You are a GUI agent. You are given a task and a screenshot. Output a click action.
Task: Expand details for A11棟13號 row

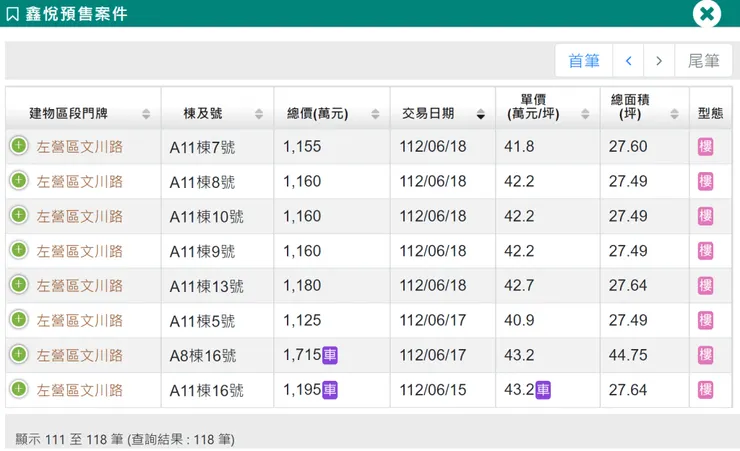tap(19, 285)
